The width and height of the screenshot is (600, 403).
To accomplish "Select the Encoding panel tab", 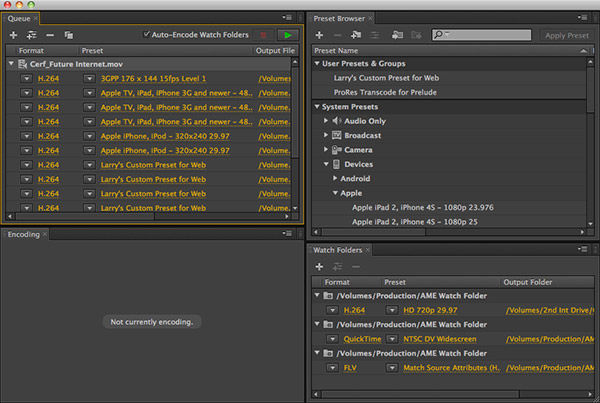I will click(x=23, y=235).
